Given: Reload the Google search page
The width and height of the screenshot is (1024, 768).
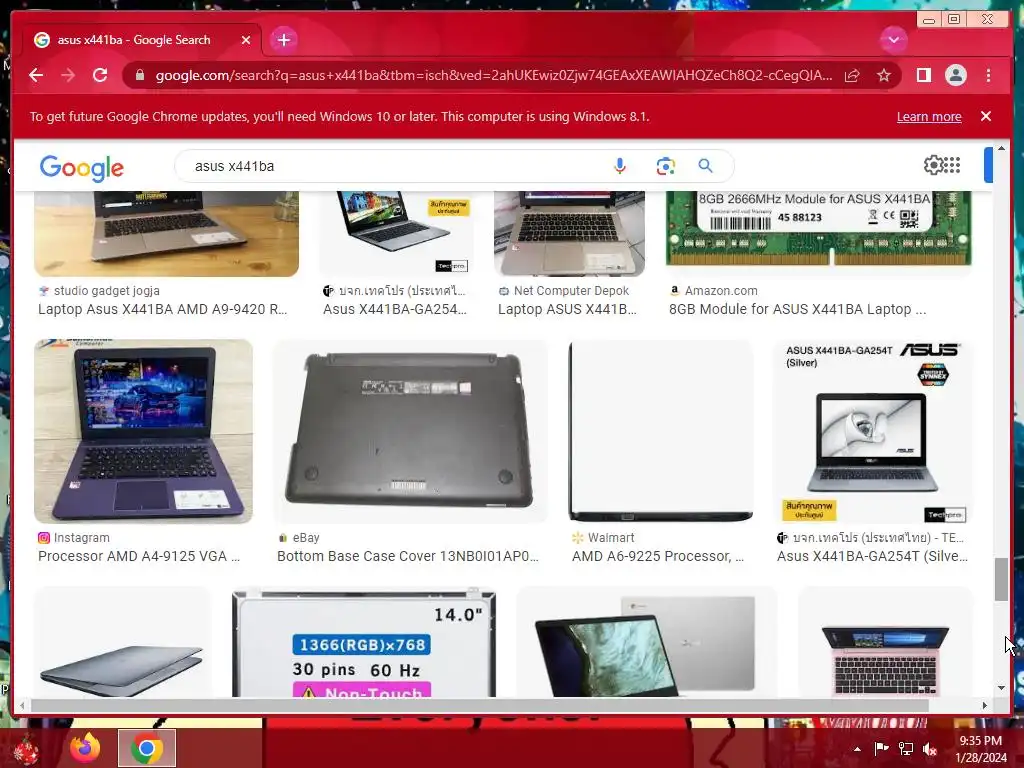Looking at the screenshot, I should [100, 75].
